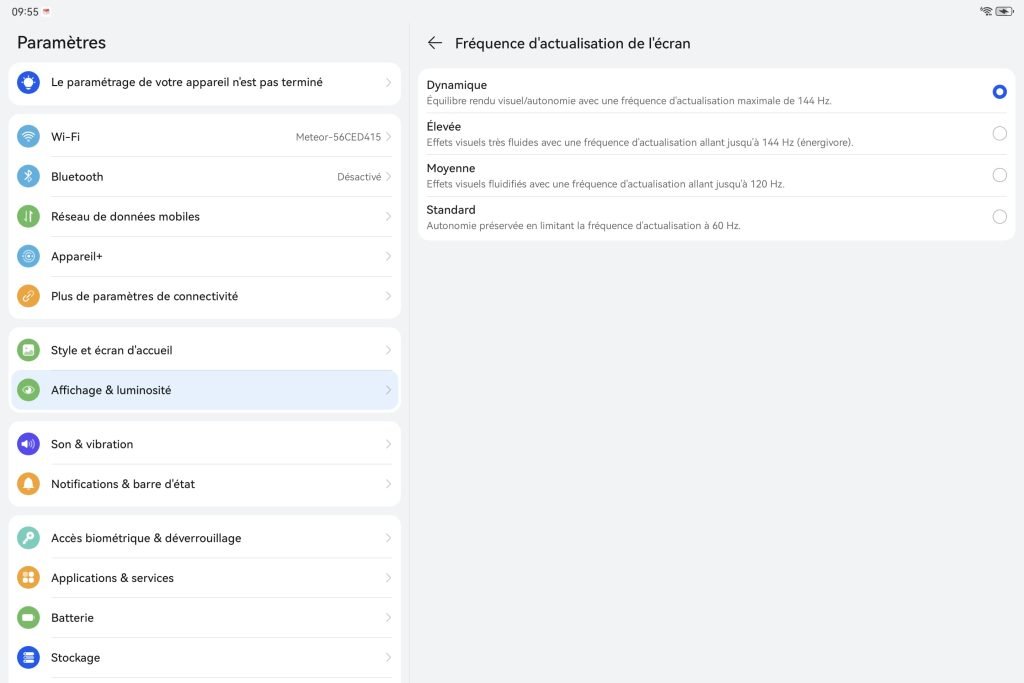Click Désactivé Bluetooth status
The height and width of the screenshot is (683, 1024).
359,177
